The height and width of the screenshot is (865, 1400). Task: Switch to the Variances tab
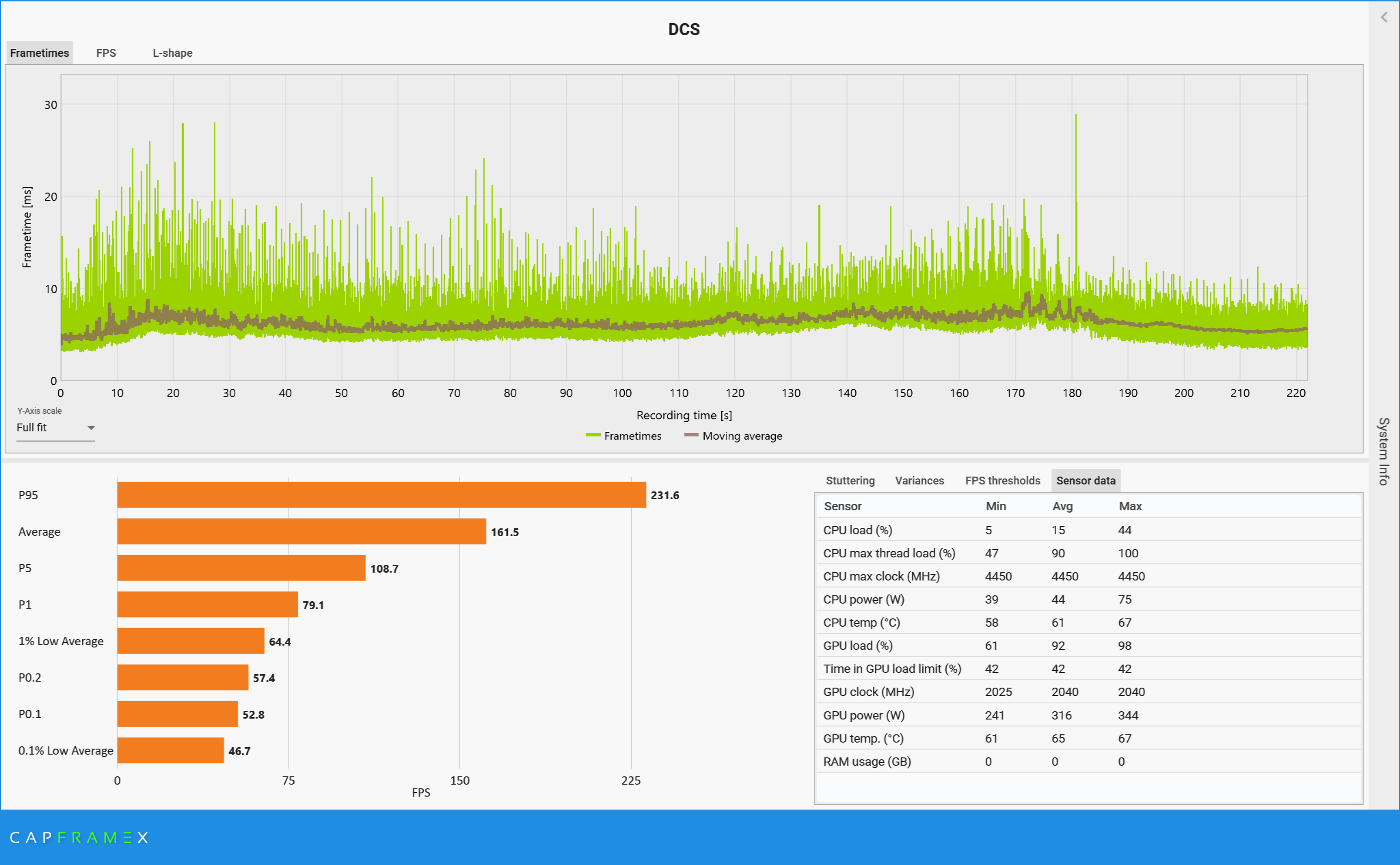[x=919, y=481]
